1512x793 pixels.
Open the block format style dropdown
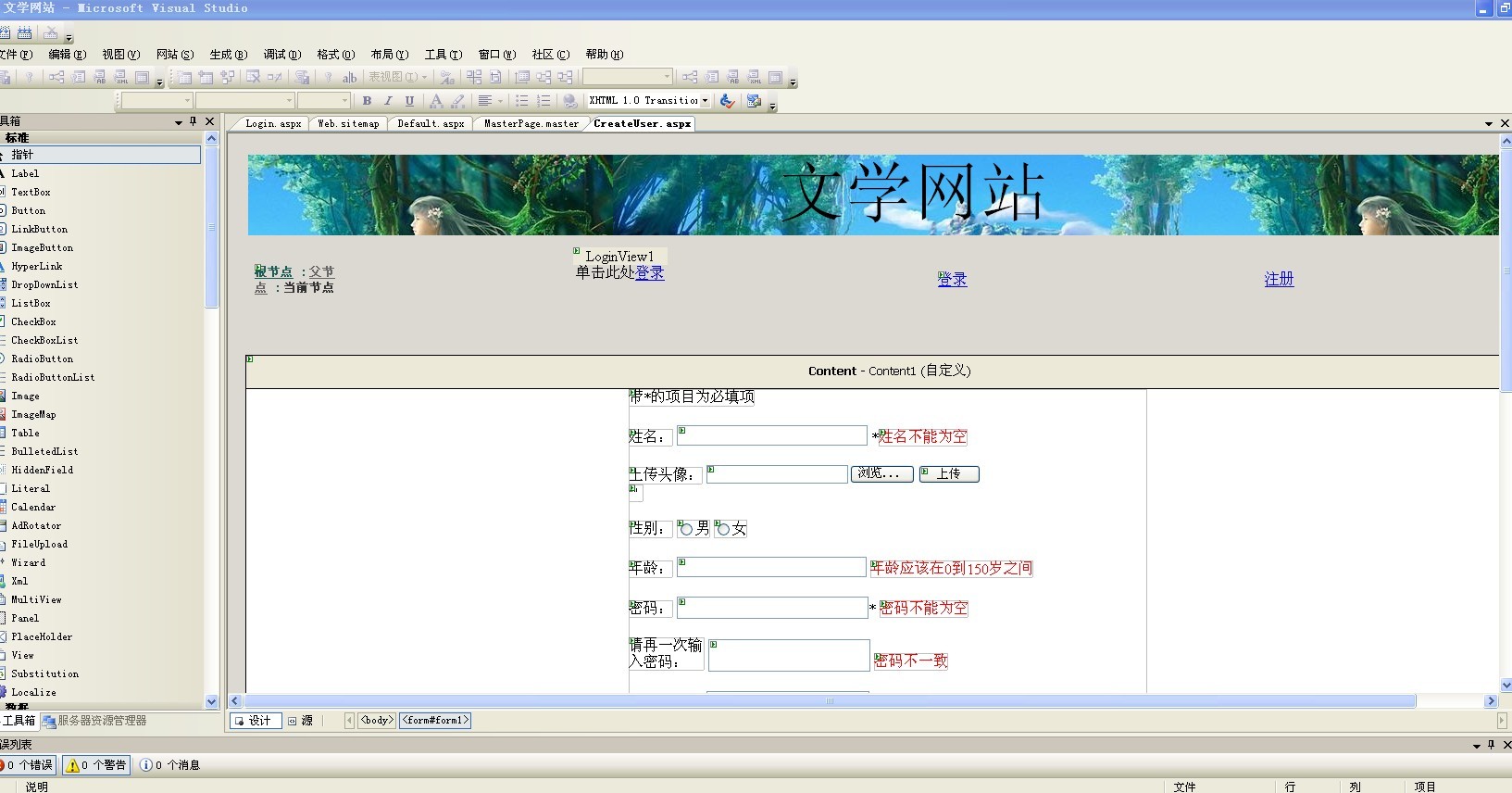click(x=187, y=101)
